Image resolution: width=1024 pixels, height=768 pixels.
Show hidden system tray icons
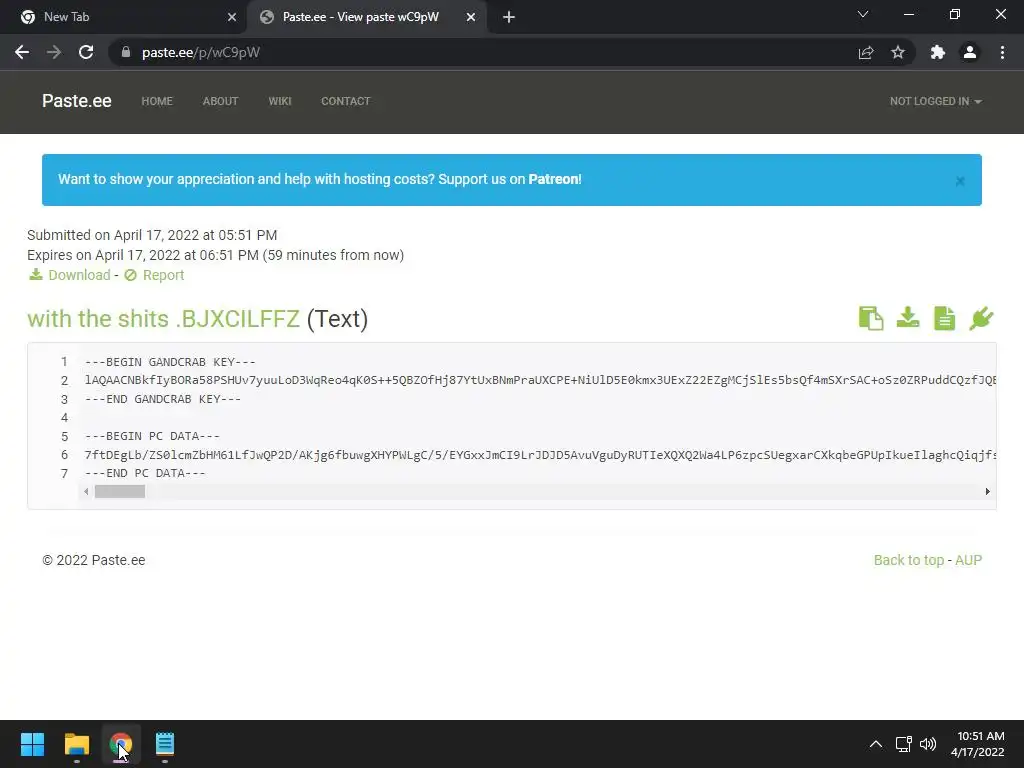(x=876, y=744)
